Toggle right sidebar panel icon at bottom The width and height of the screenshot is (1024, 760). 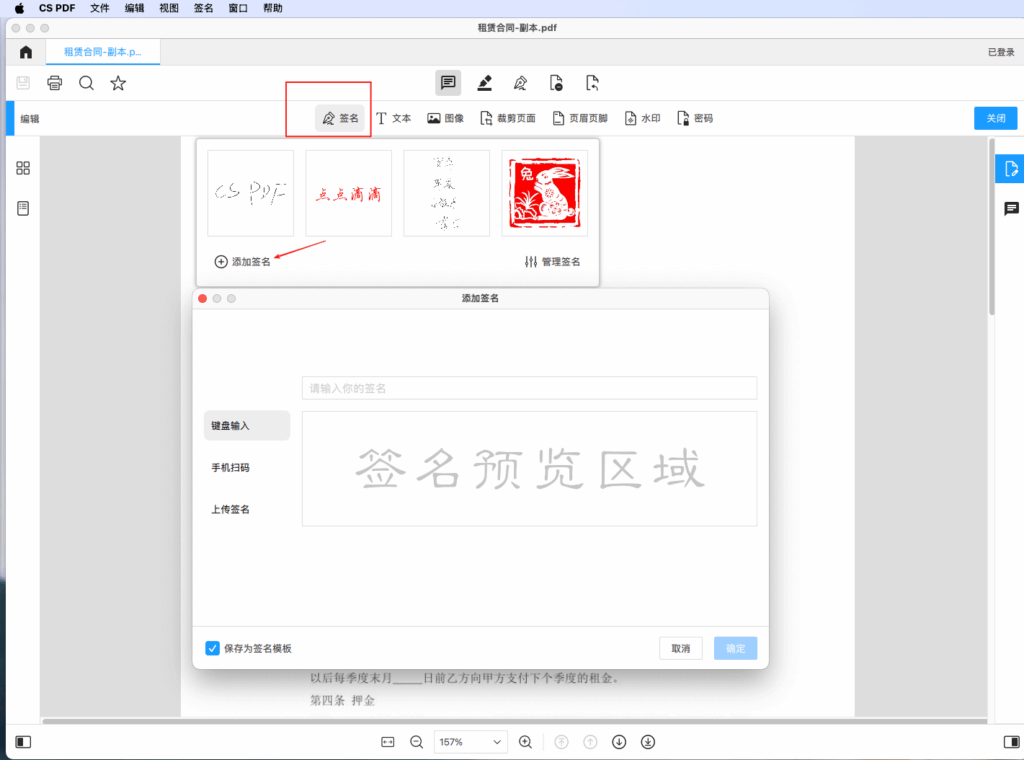tap(1011, 742)
